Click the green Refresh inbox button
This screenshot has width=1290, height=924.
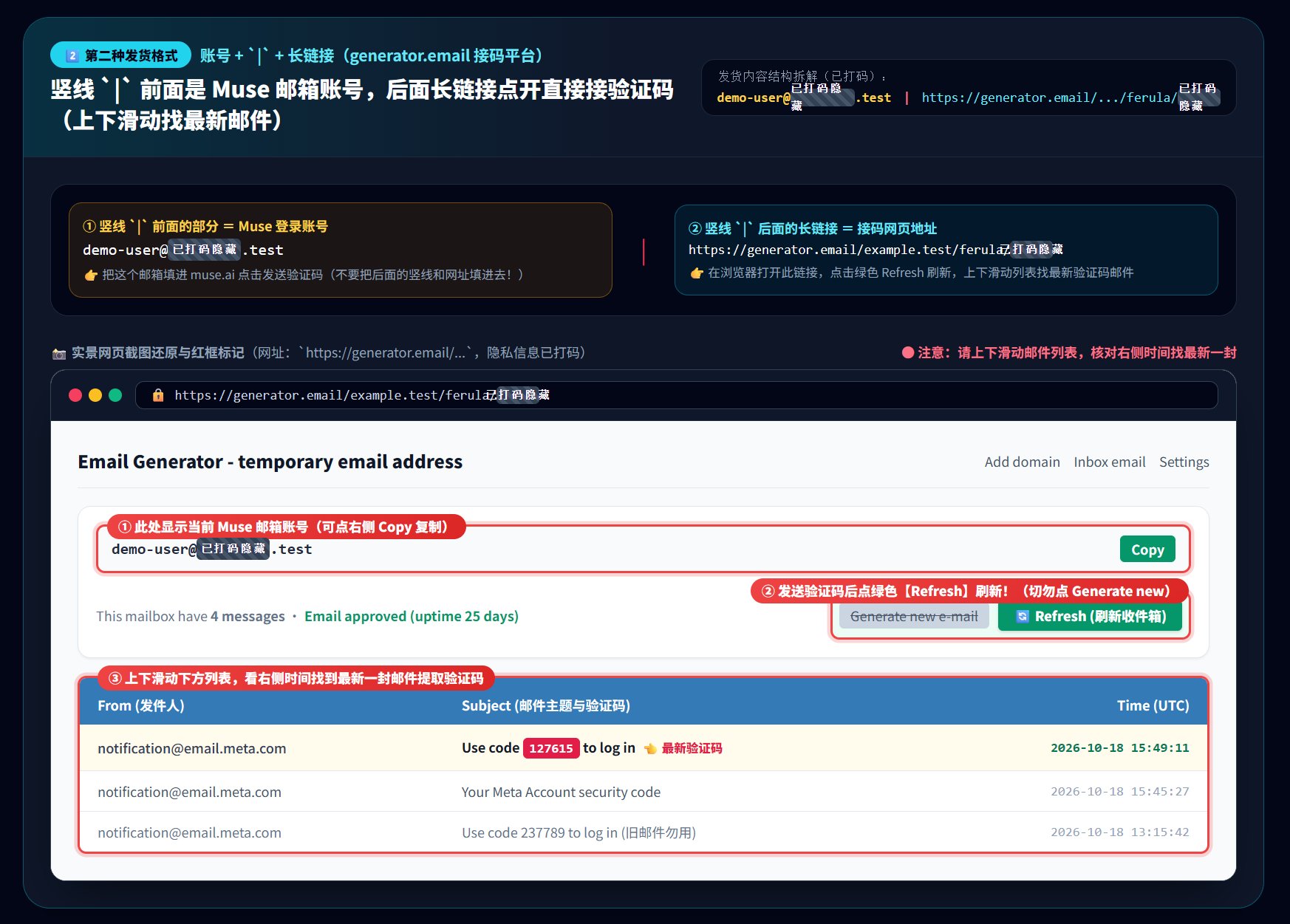pyautogui.click(x=1090, y=616)
